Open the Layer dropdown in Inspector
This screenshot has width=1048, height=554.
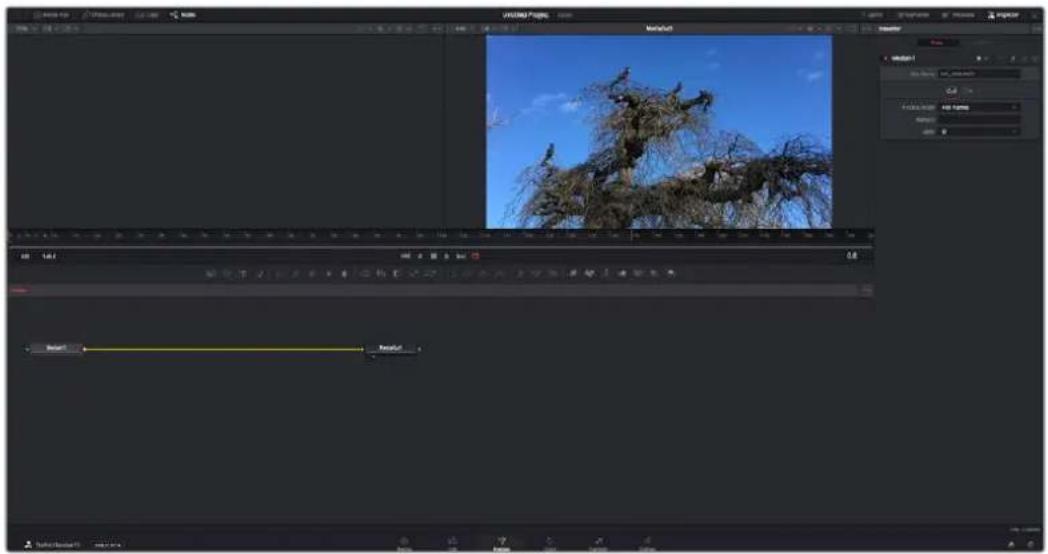point(979,132)
